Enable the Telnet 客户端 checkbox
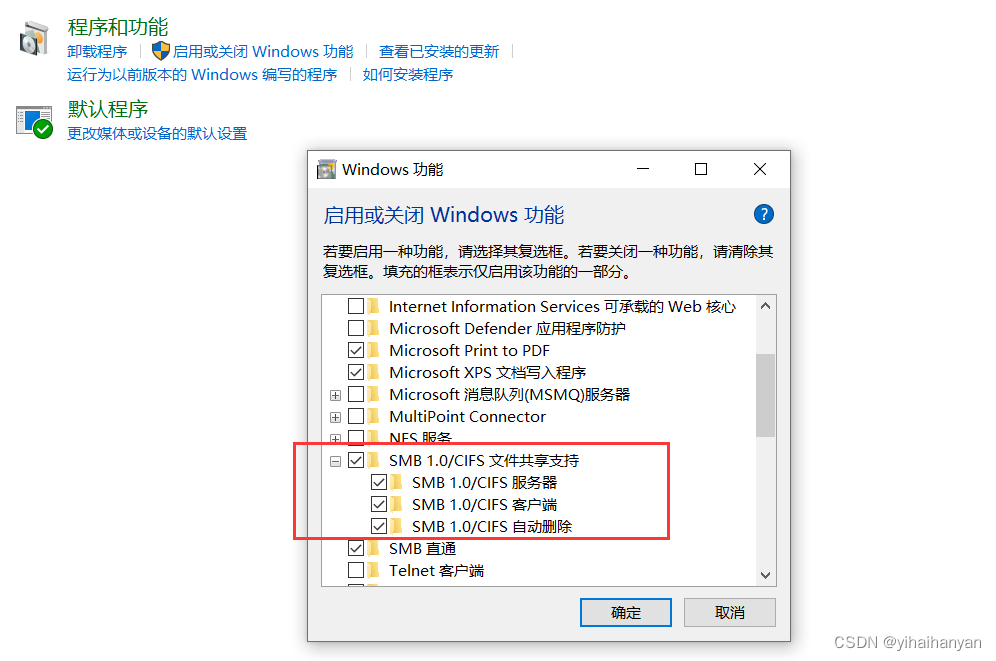This screenshot has height=661, width=996. (356, 570)
